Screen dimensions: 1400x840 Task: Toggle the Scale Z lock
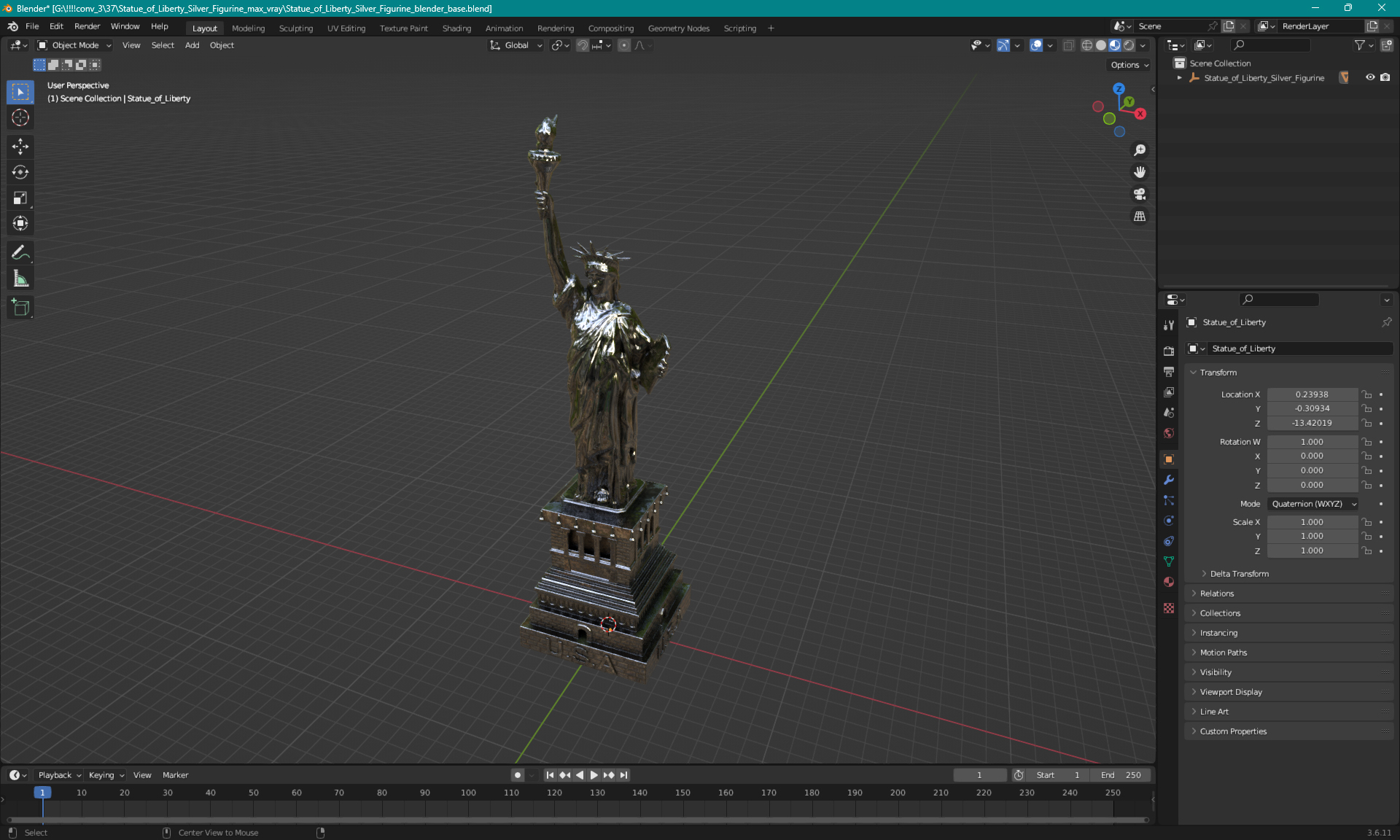pos(1367,551)
